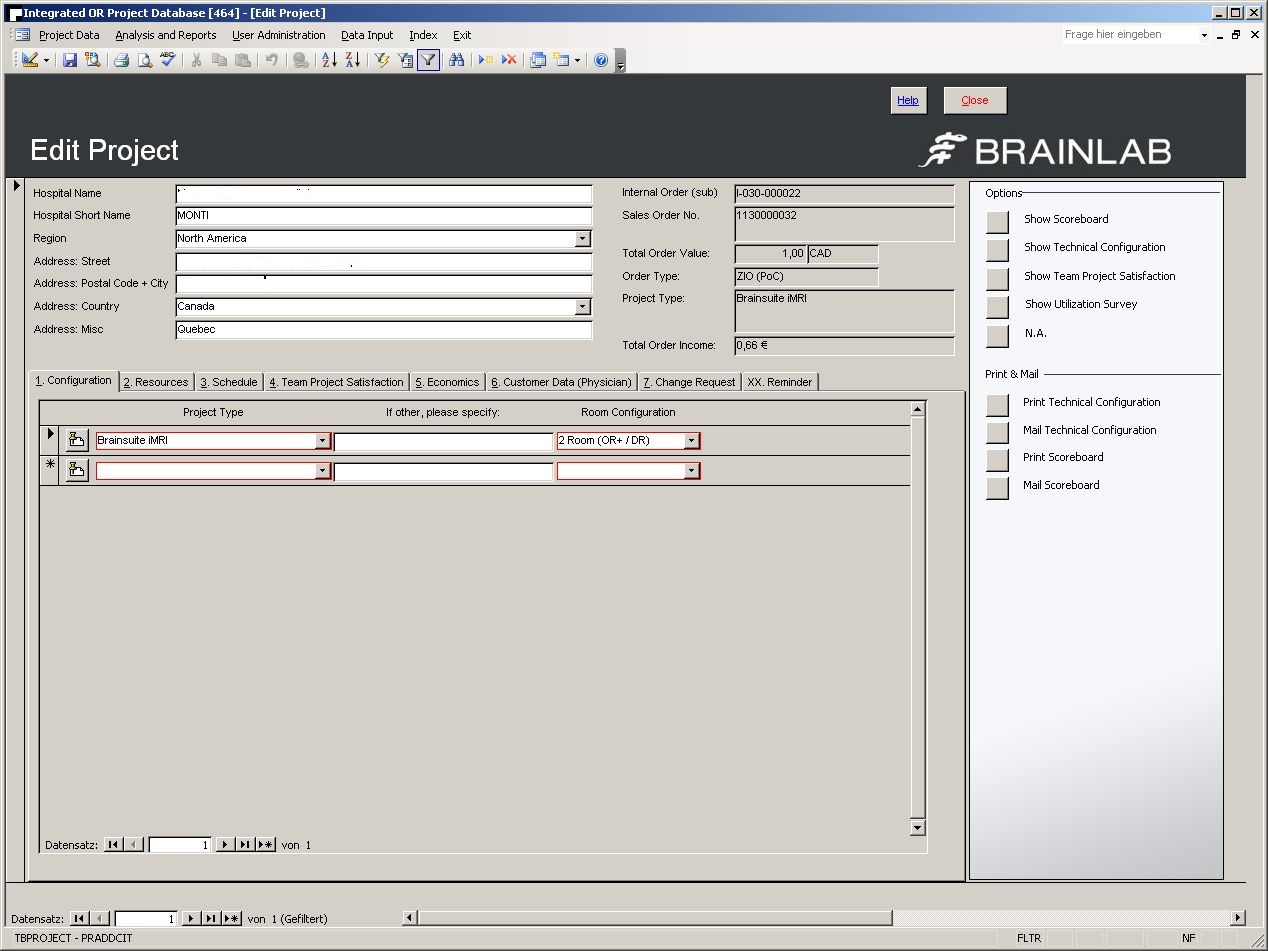Image resolution: width=1268 pixels, height=951 pixels.
Task: Click the form control icon left of Project Data
Action: coord(20,35)
